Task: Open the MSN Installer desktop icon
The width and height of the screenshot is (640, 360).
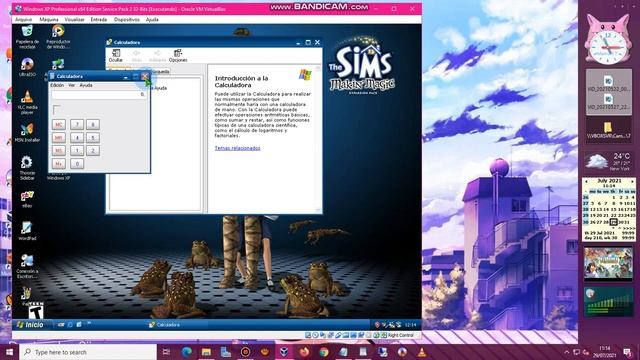Action: coord(27,133)
